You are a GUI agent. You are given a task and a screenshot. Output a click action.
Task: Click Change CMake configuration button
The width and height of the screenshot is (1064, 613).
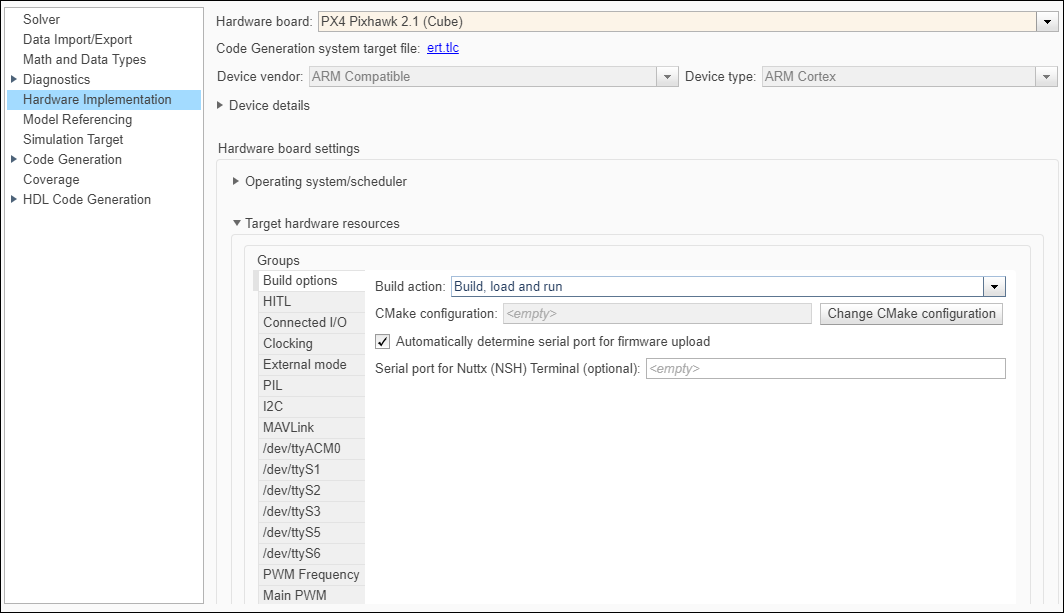[911, 314]
